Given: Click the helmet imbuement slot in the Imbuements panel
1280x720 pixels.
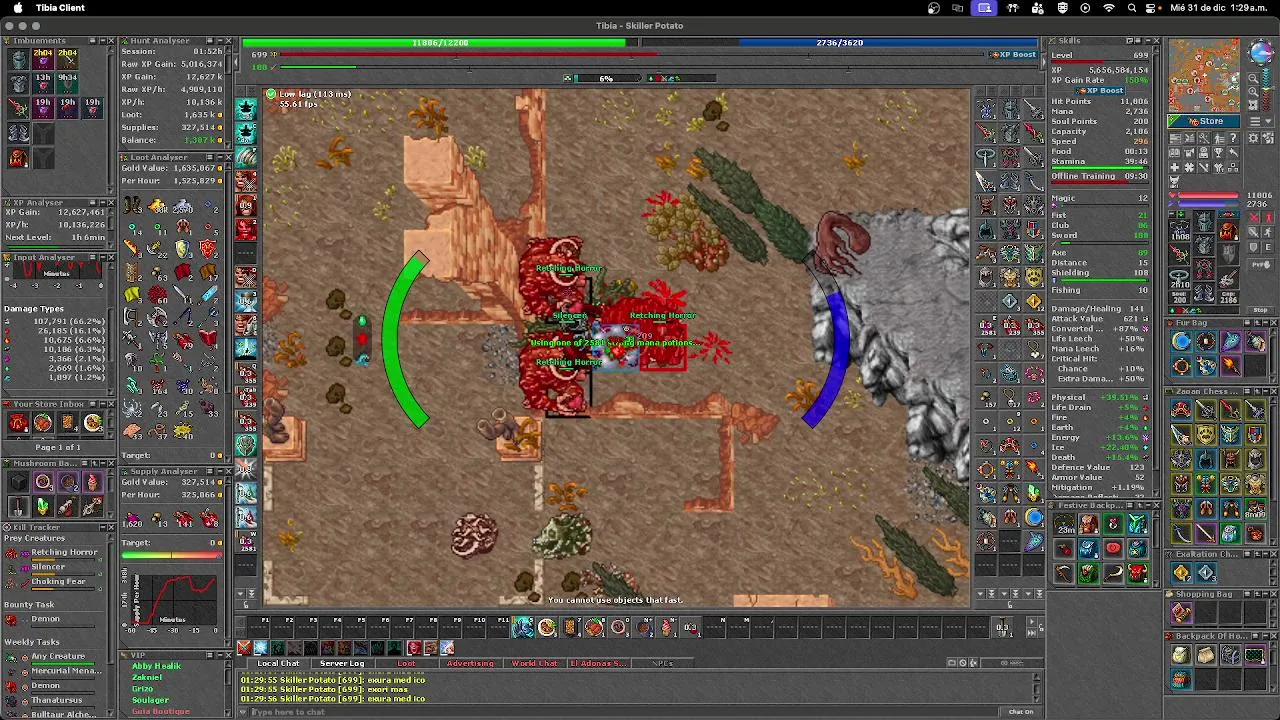Looking at the screenshot, I should tap(18, 59).
